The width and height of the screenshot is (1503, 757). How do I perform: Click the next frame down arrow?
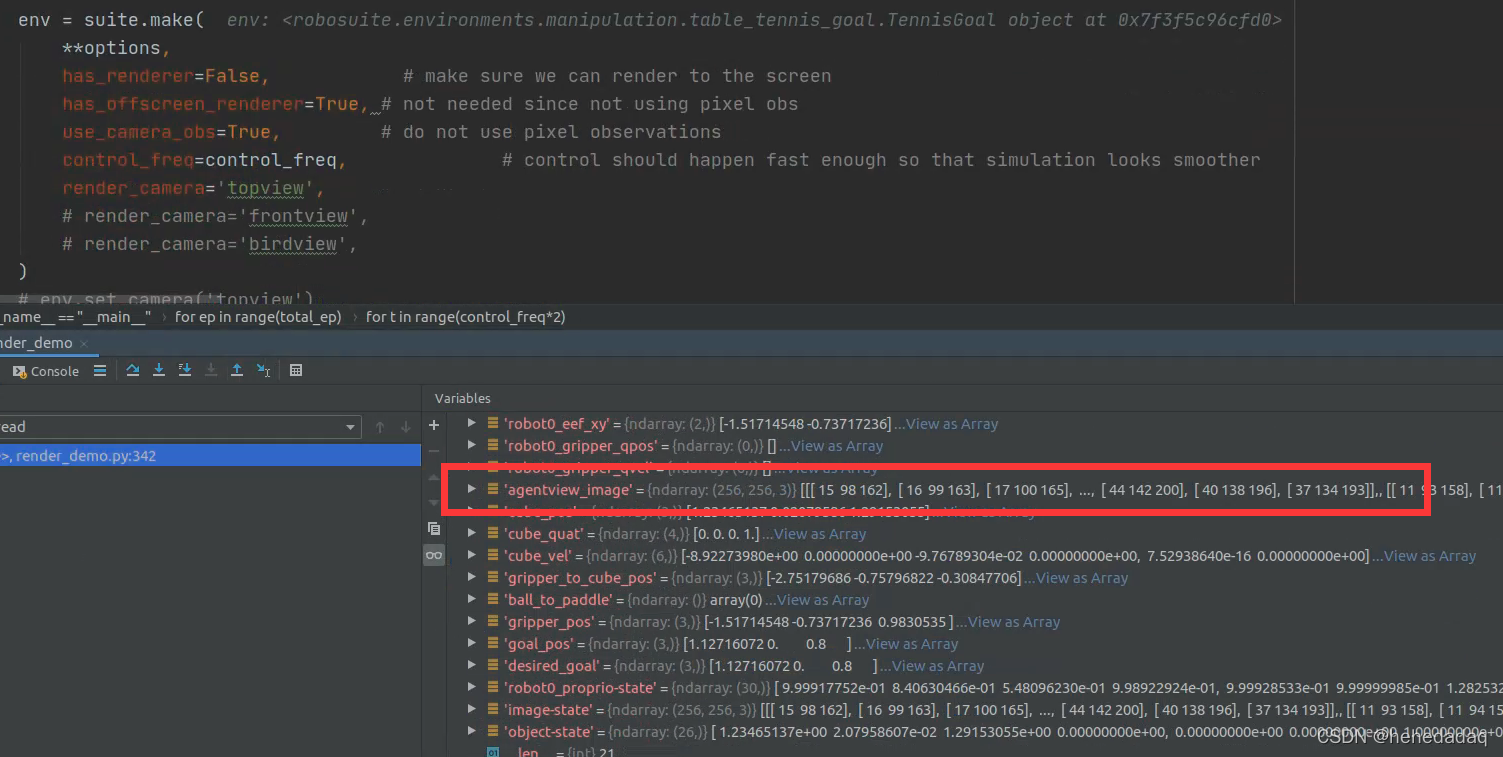click(x=406, y=427)
